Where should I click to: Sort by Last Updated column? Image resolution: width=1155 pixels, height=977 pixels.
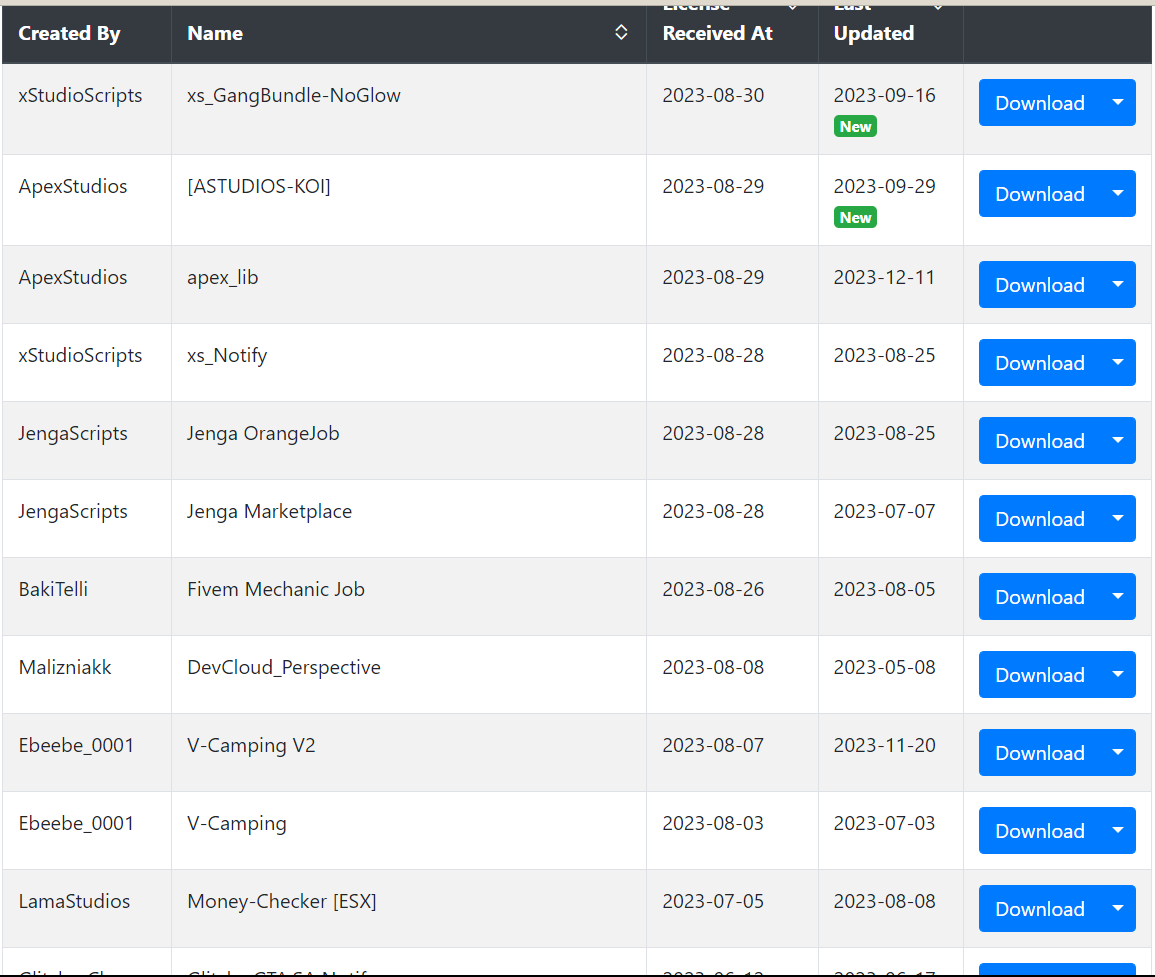pyautogui.click(x=938, y=7)
